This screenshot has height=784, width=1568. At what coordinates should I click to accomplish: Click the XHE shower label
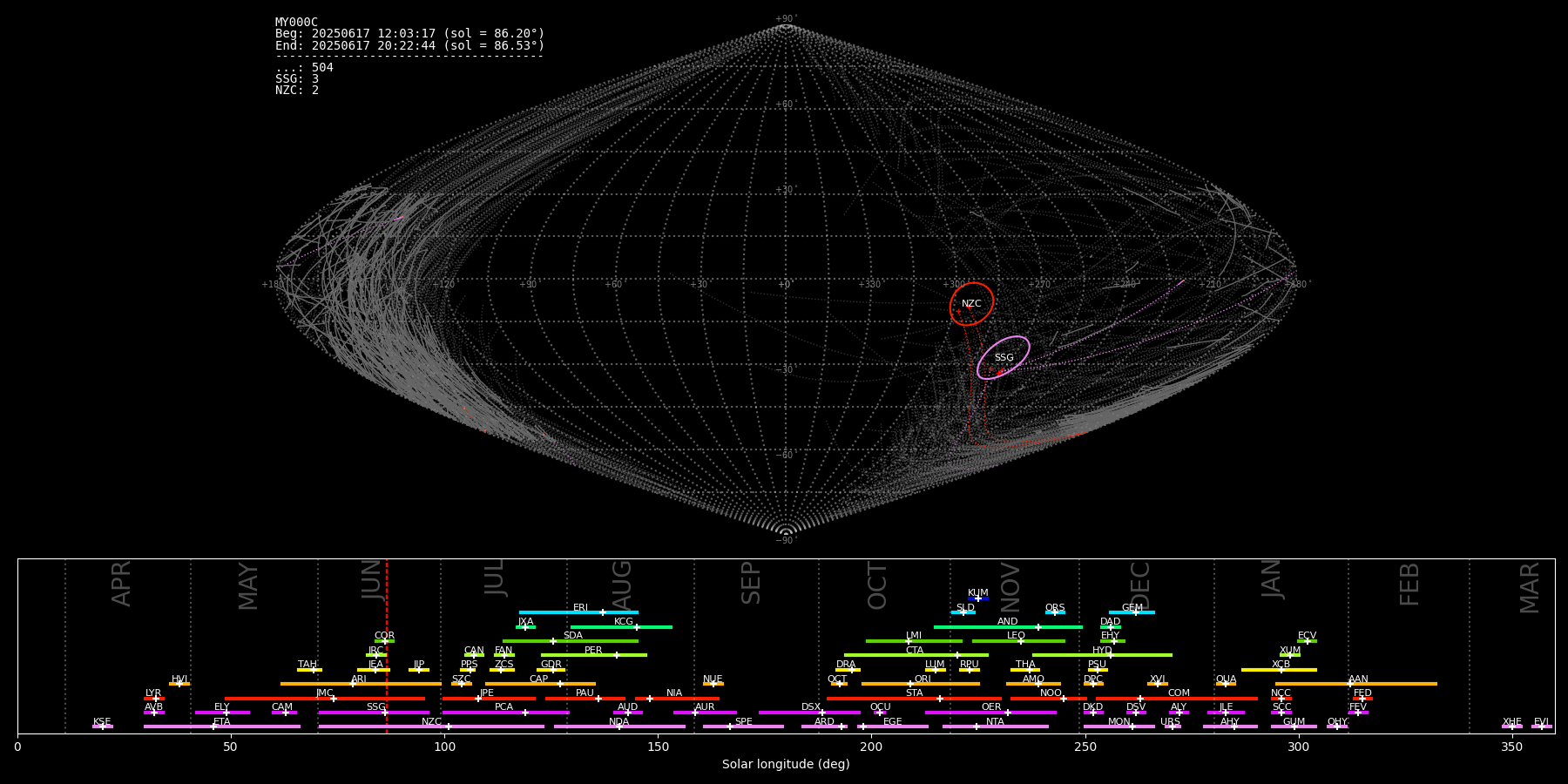[1512, 722]
